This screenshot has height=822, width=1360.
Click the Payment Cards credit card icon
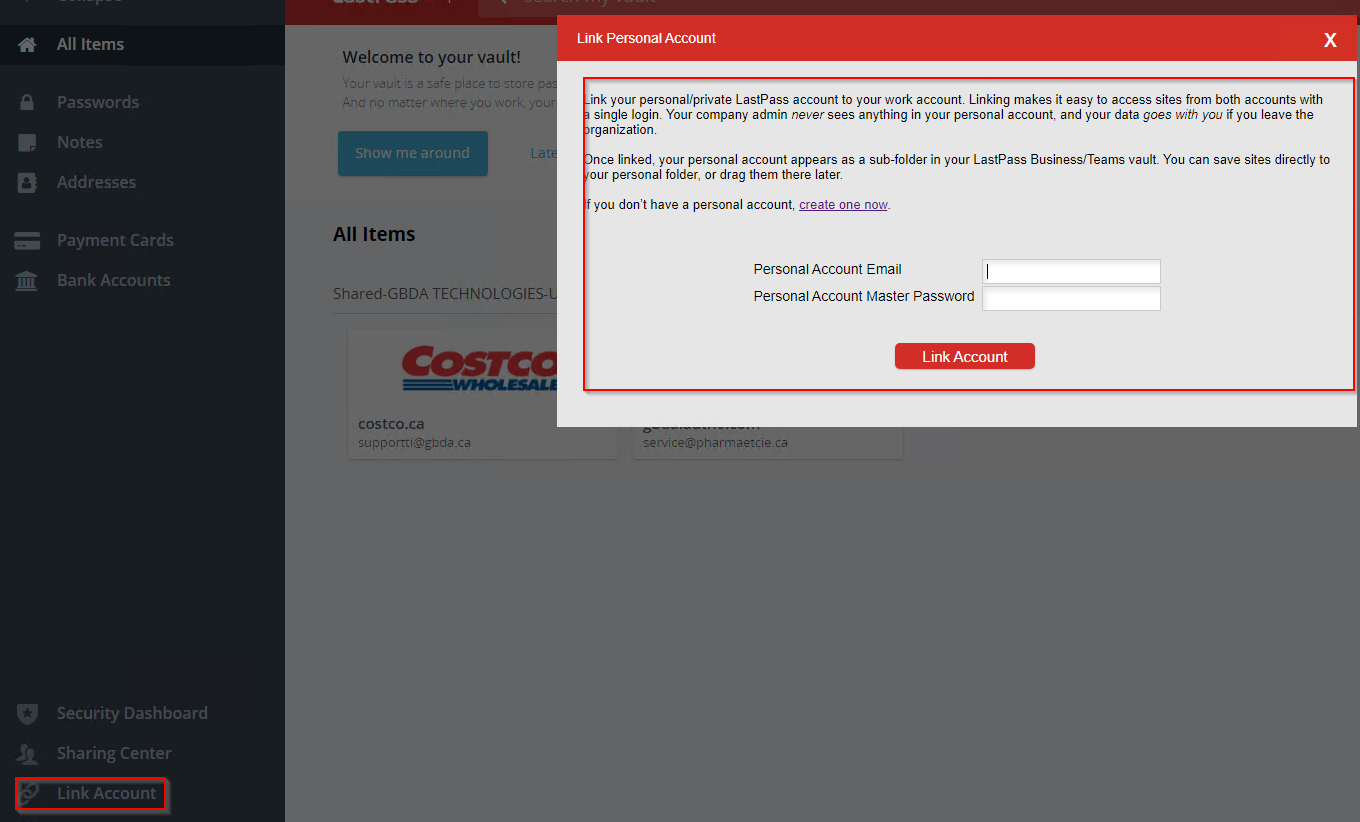(27, 240)
